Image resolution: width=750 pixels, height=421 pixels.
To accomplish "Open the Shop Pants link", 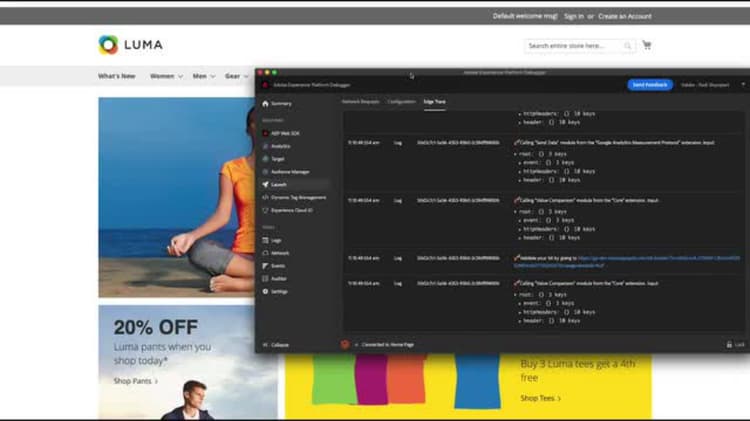I will (135, 381).
